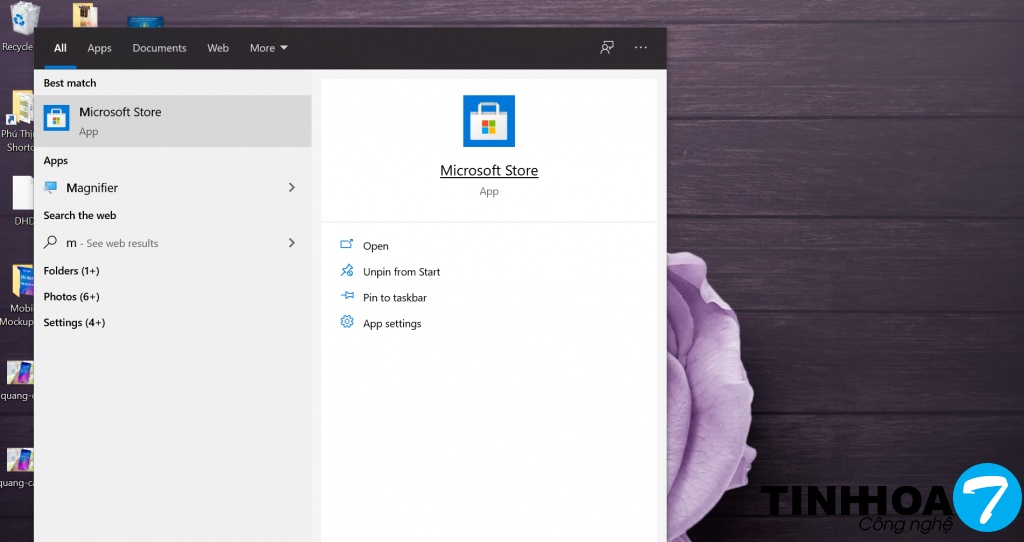
Task: Show Photos (6+) search results
Action: coord(71,297)
